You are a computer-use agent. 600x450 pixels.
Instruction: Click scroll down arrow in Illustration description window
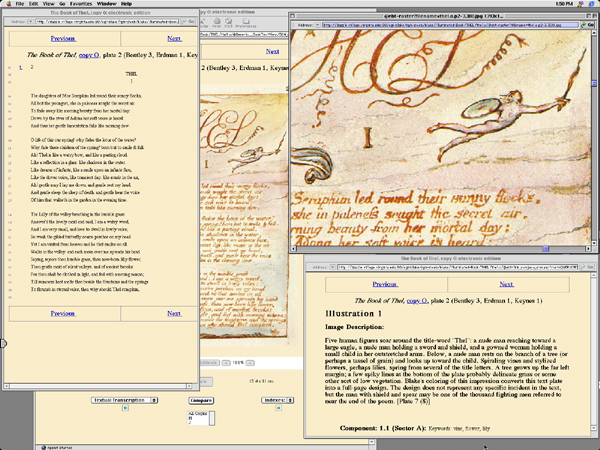(x=594, y=428)
